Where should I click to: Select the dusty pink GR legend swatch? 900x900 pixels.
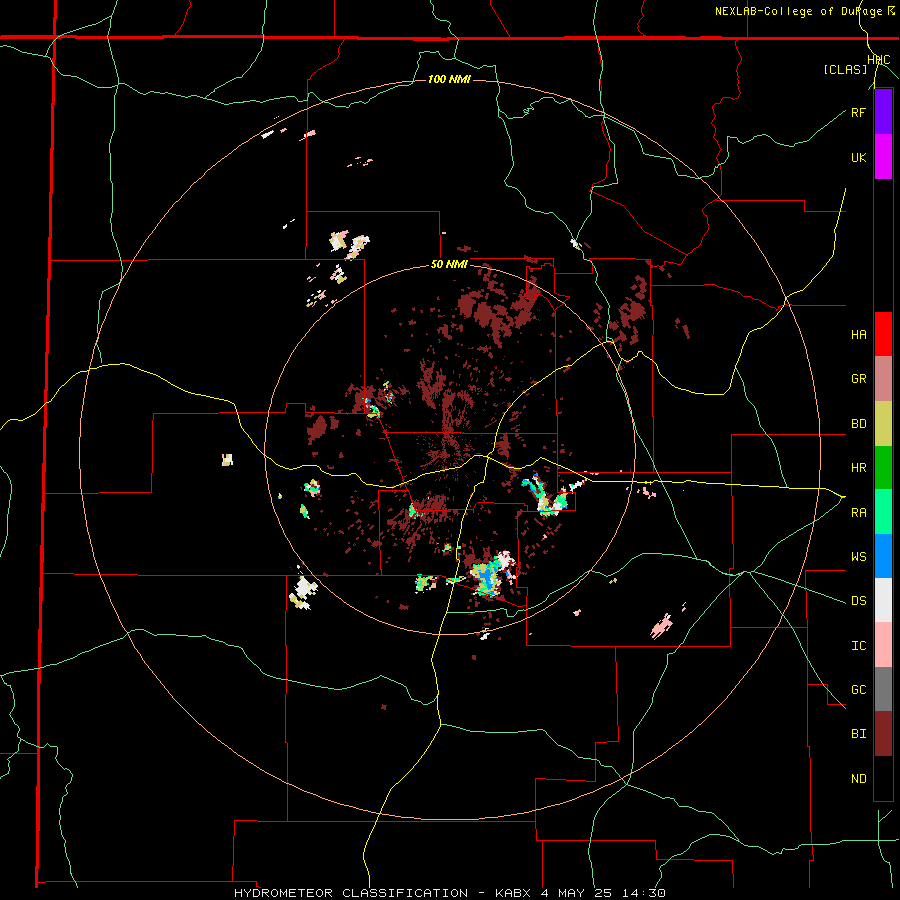(883, 379)
